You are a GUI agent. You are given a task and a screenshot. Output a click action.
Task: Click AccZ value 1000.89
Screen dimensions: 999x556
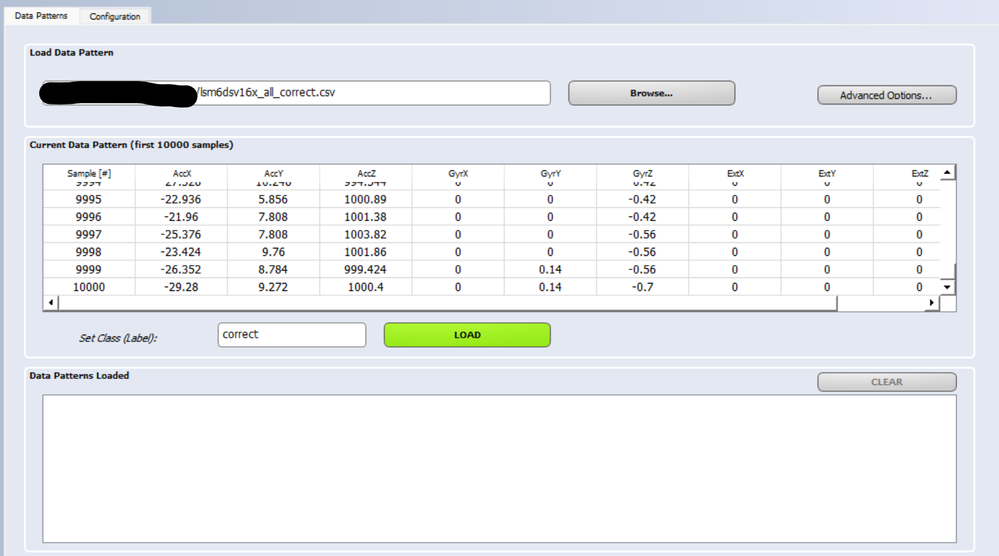click(x=365, y=199)
